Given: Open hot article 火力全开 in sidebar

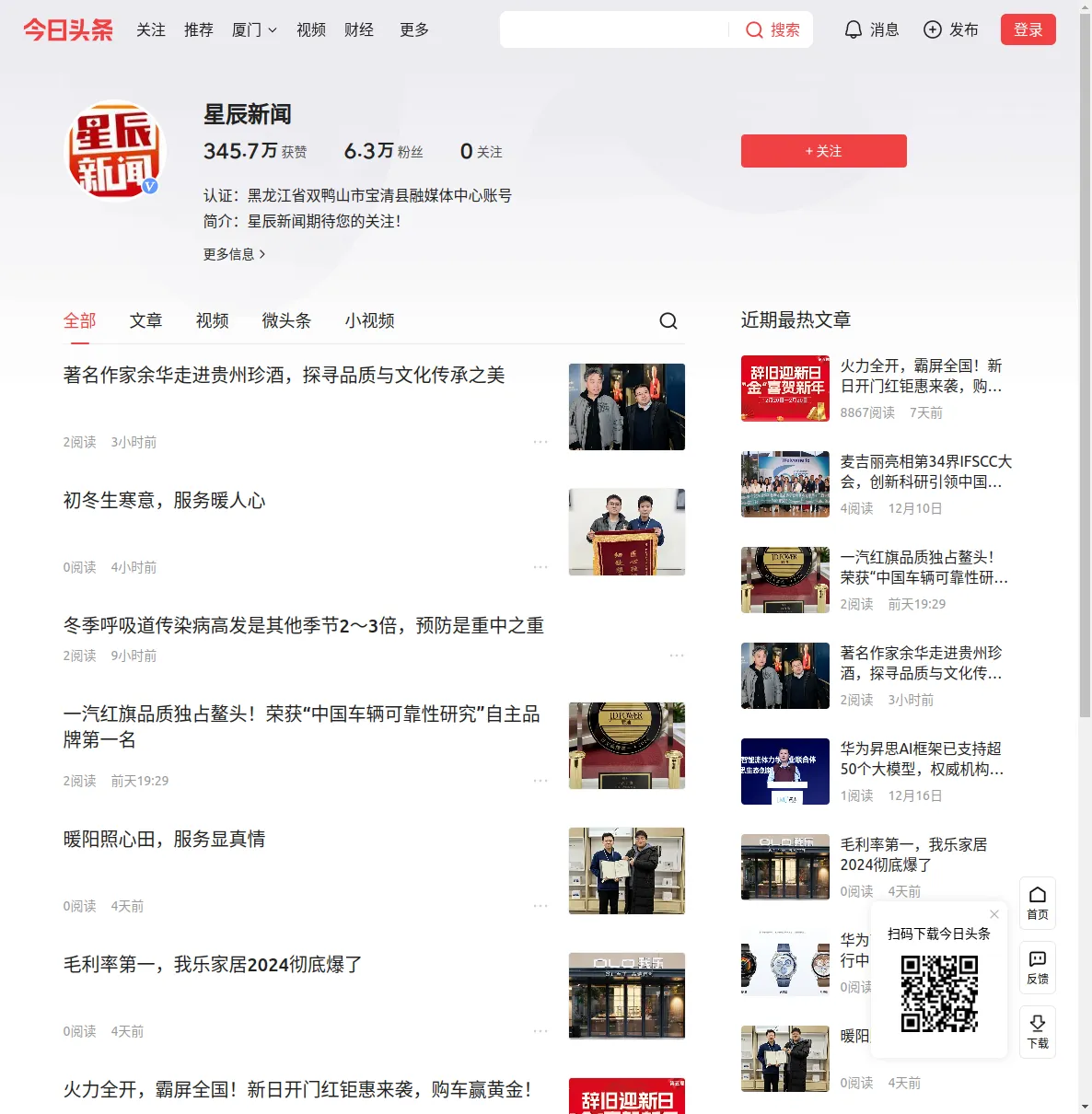Looking at the screenshot, I should coord(922,377).
